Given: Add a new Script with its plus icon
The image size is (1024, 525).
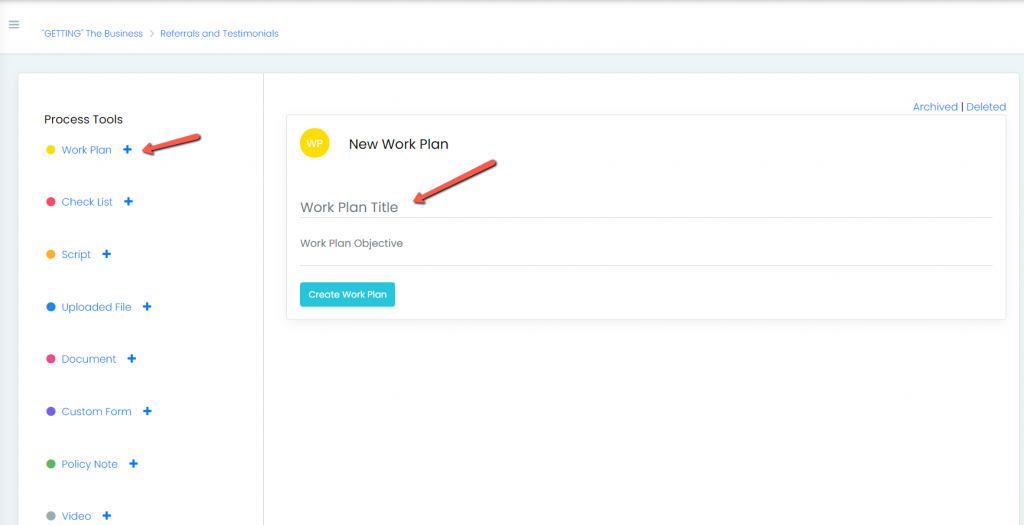Looking at the screenshot, I should (106, 254).
